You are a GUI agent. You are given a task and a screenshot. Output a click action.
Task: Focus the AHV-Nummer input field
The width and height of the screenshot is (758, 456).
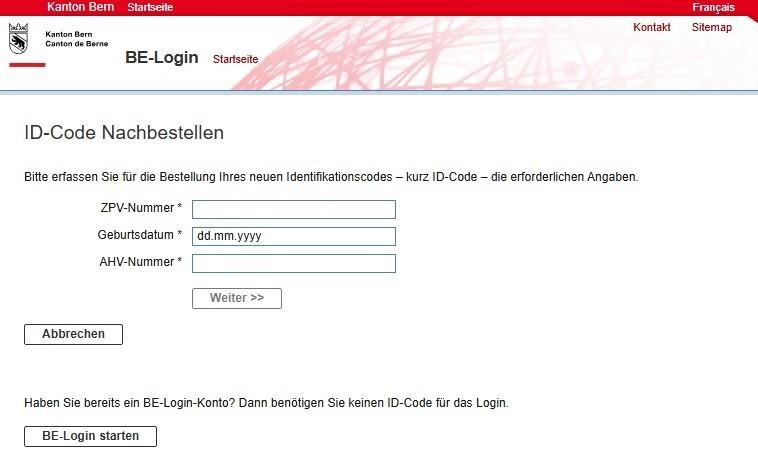294,264
